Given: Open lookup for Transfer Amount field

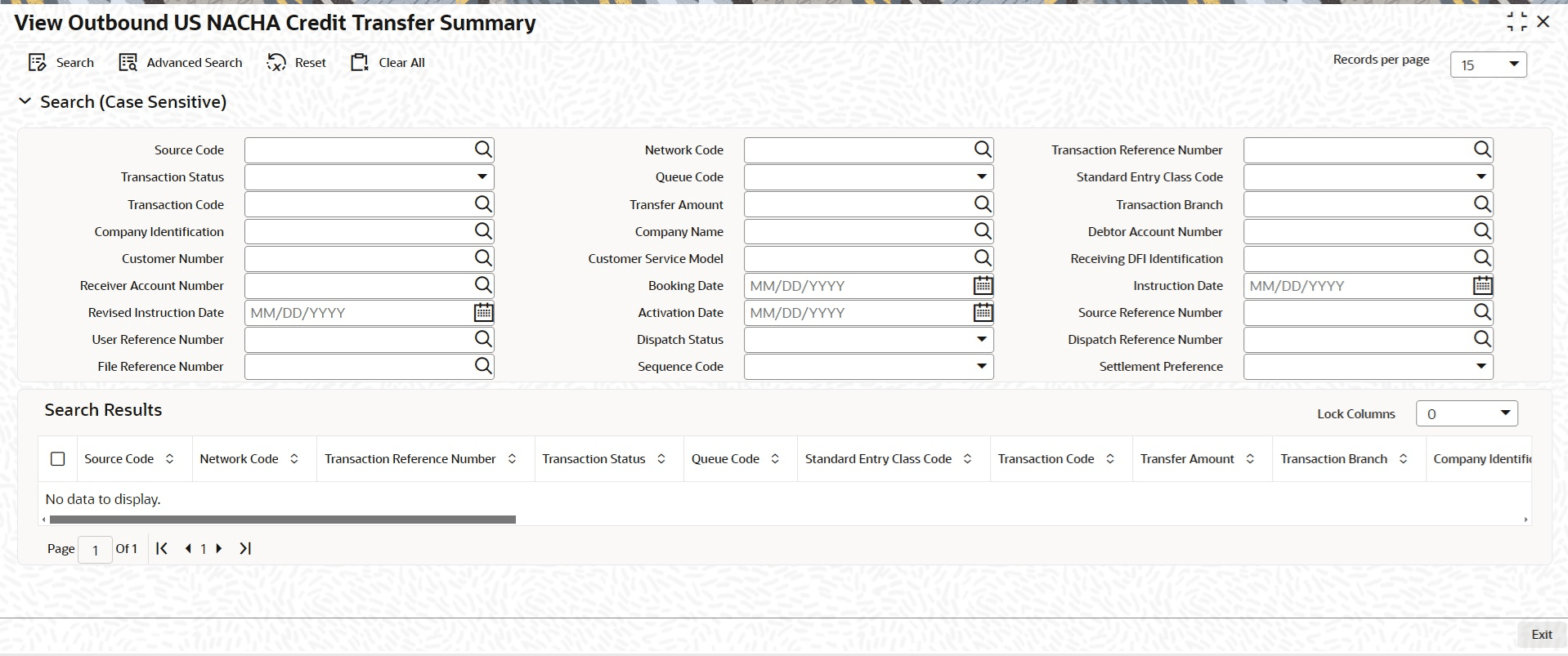Looking at the screenshot, I should (x=983, y=204).
